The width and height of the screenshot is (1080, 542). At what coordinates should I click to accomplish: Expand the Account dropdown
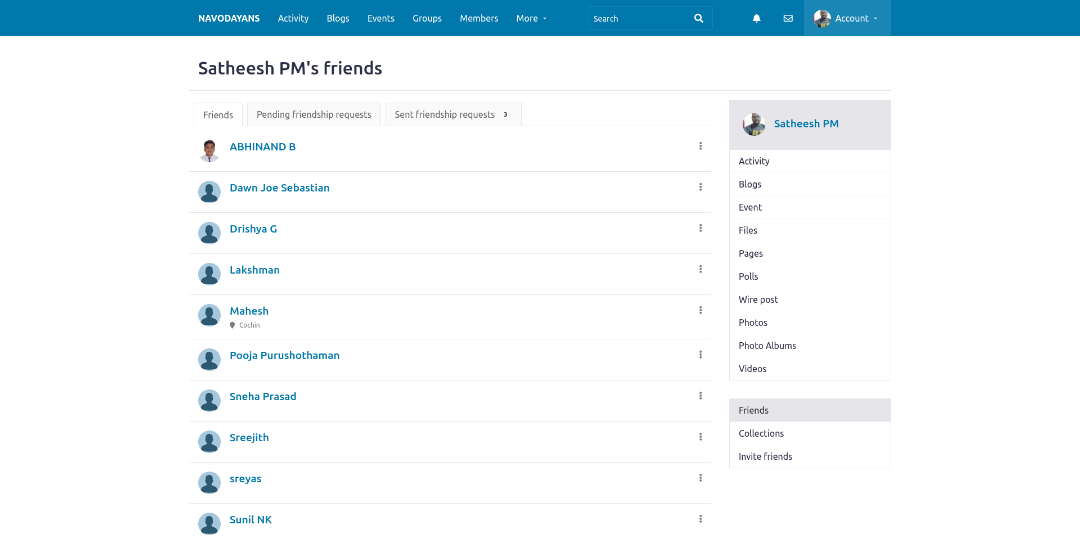pyautogui.click(x=847, y=18)
